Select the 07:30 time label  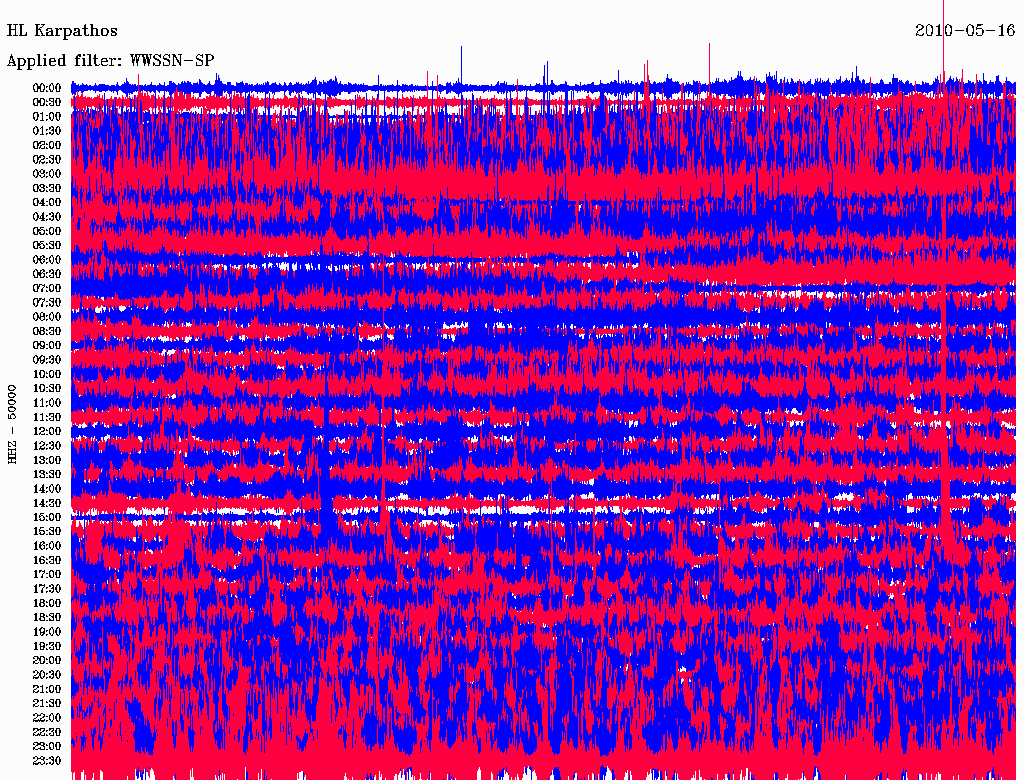click(47, 303)
